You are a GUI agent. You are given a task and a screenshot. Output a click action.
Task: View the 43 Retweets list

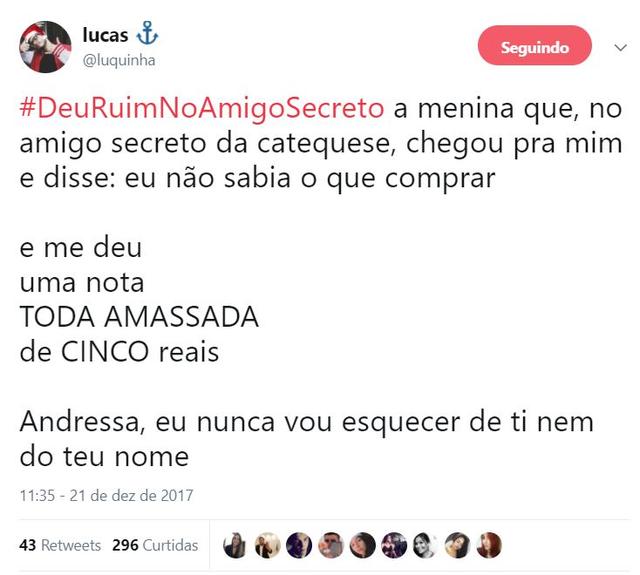[60, 545]
